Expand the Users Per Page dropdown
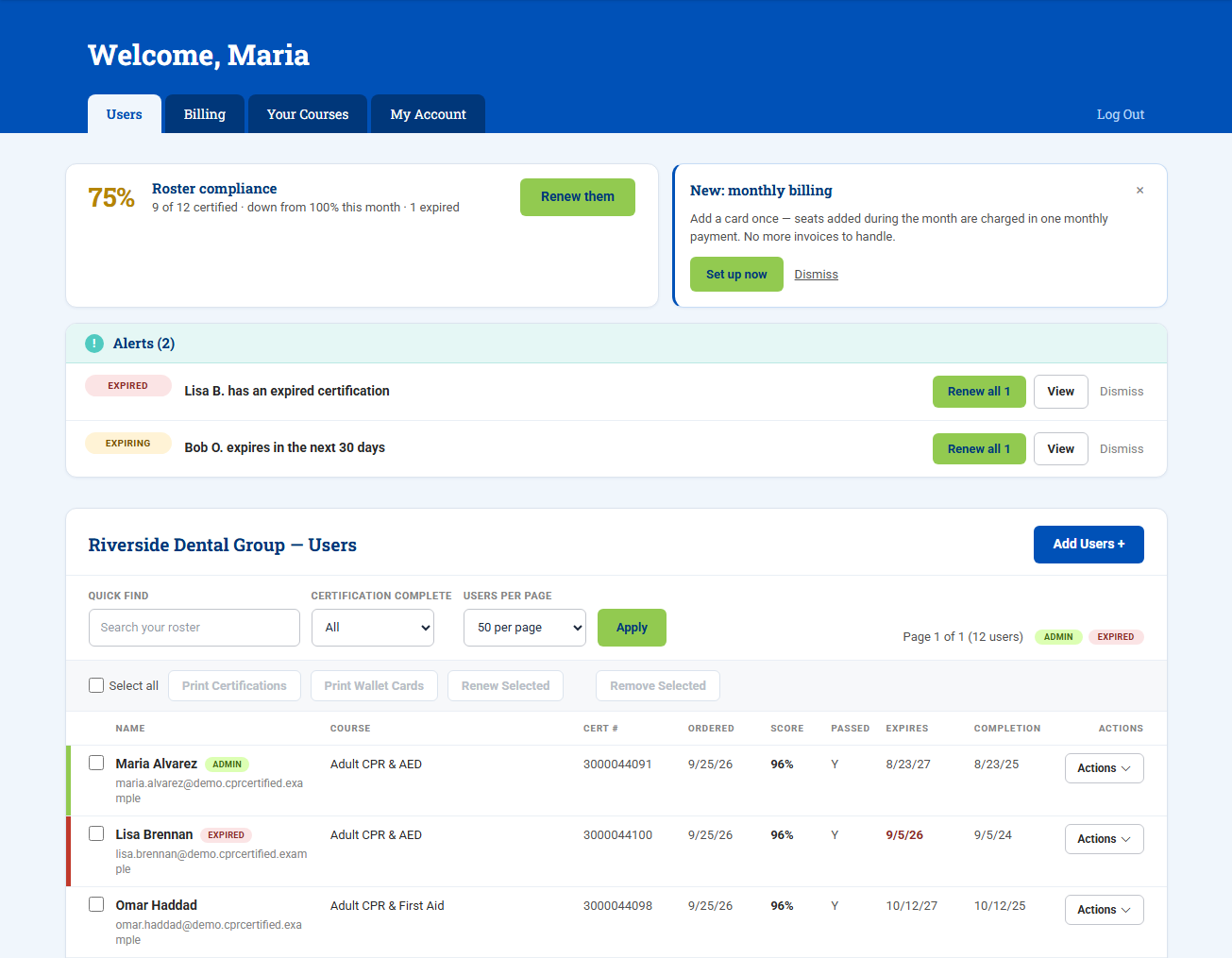The image size is (1232, 958). (525, 628)
